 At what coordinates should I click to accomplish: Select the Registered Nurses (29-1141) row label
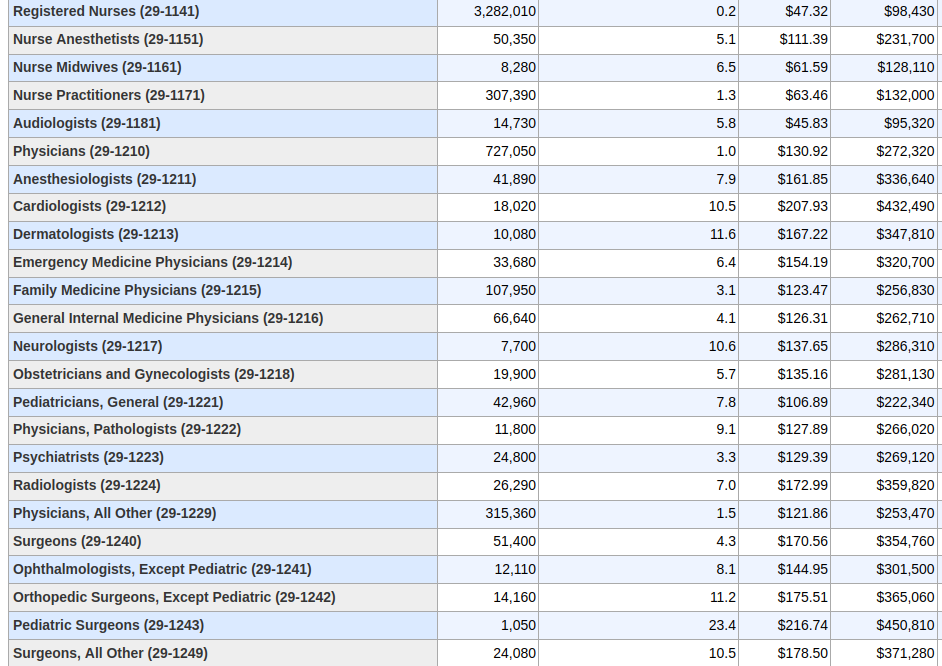click(x=106, y=11)
